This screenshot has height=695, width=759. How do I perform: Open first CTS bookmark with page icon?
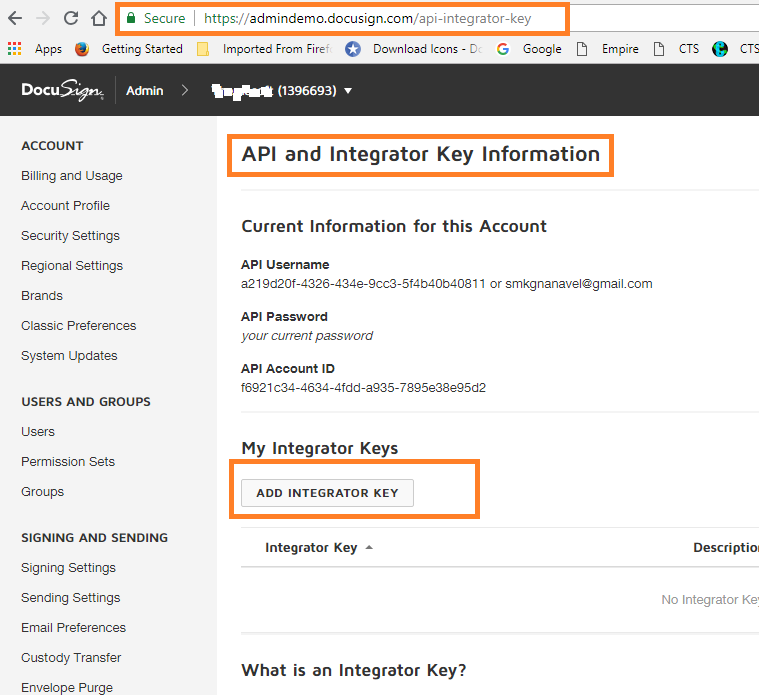676,49
